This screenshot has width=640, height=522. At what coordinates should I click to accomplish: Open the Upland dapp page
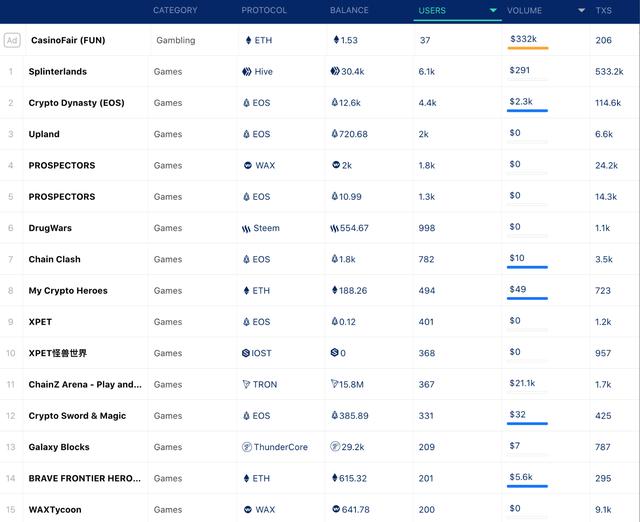click(44, 134)
